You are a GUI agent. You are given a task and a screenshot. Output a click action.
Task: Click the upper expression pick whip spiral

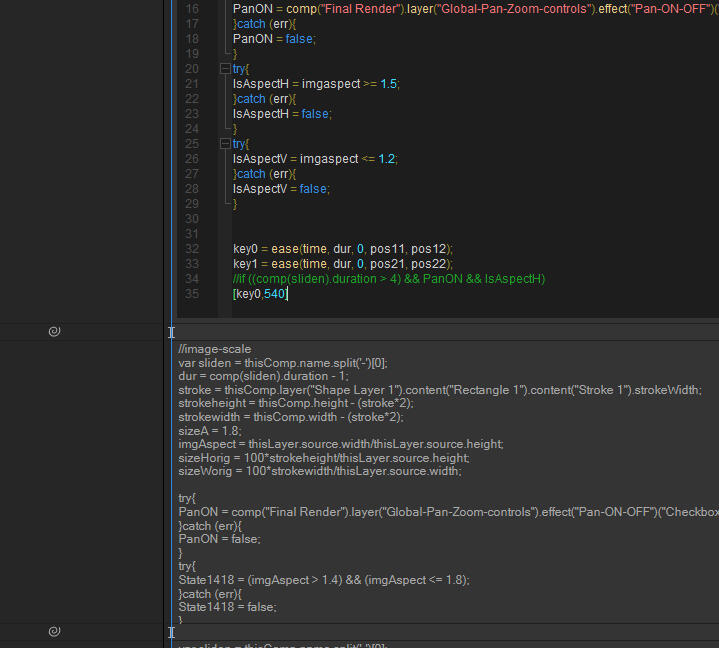(55, 331)
